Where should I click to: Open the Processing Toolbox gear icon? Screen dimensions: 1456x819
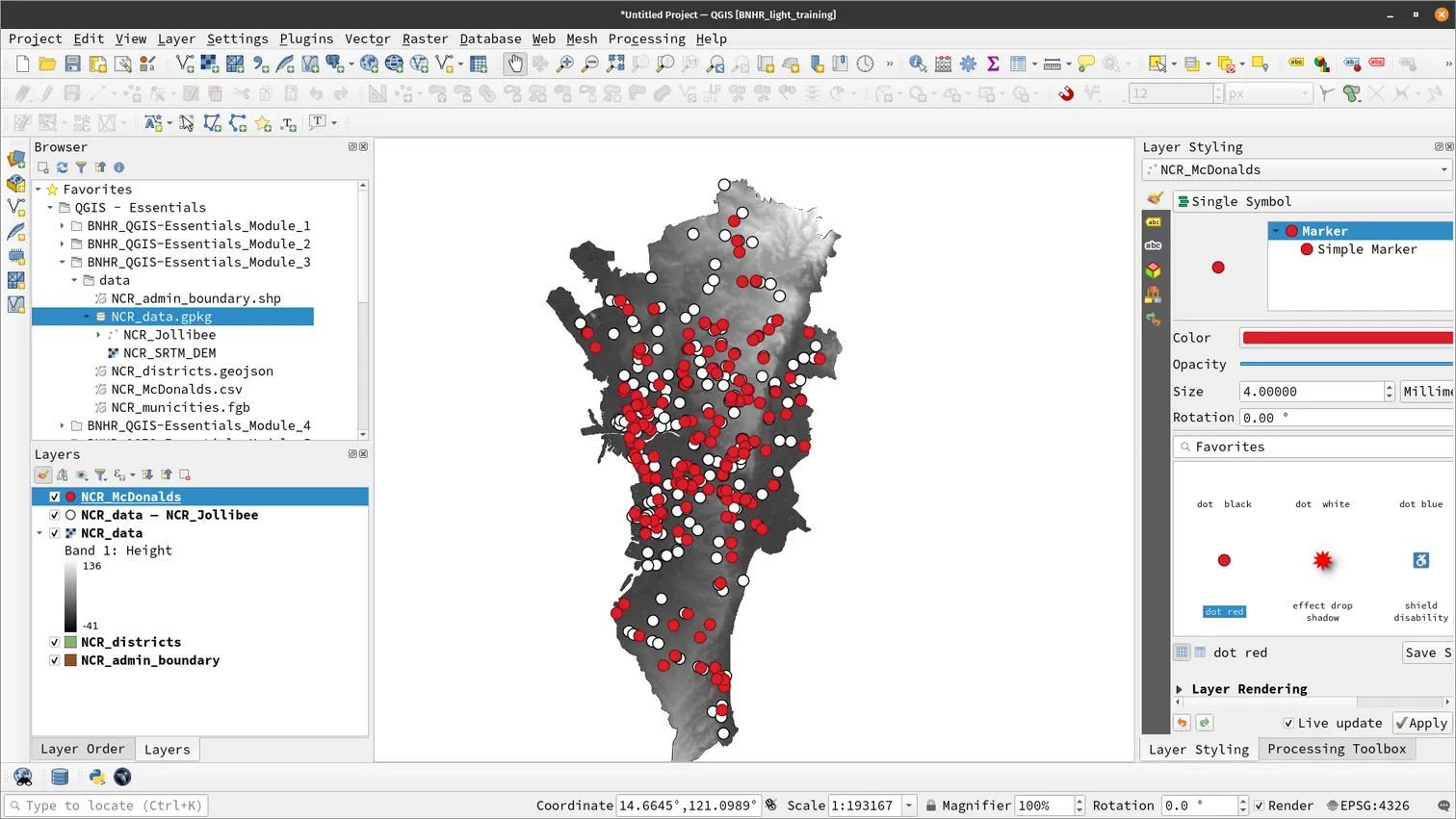pyautogui.click(x=968, y=64)
